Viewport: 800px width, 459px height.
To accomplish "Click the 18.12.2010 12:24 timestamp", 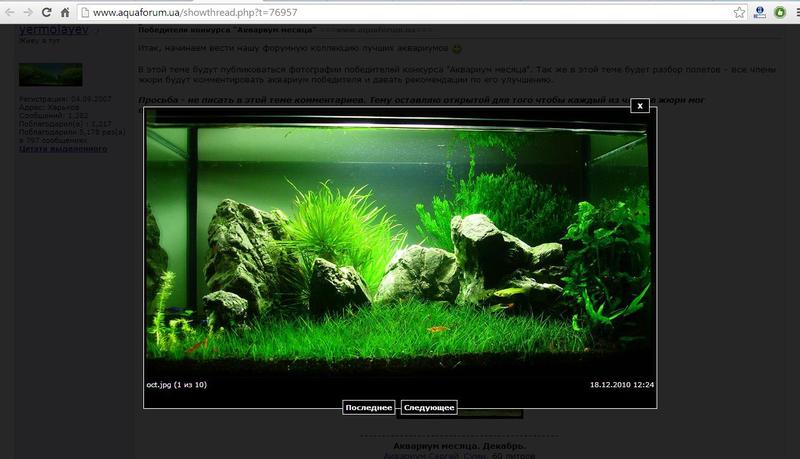I will point(621,384).
